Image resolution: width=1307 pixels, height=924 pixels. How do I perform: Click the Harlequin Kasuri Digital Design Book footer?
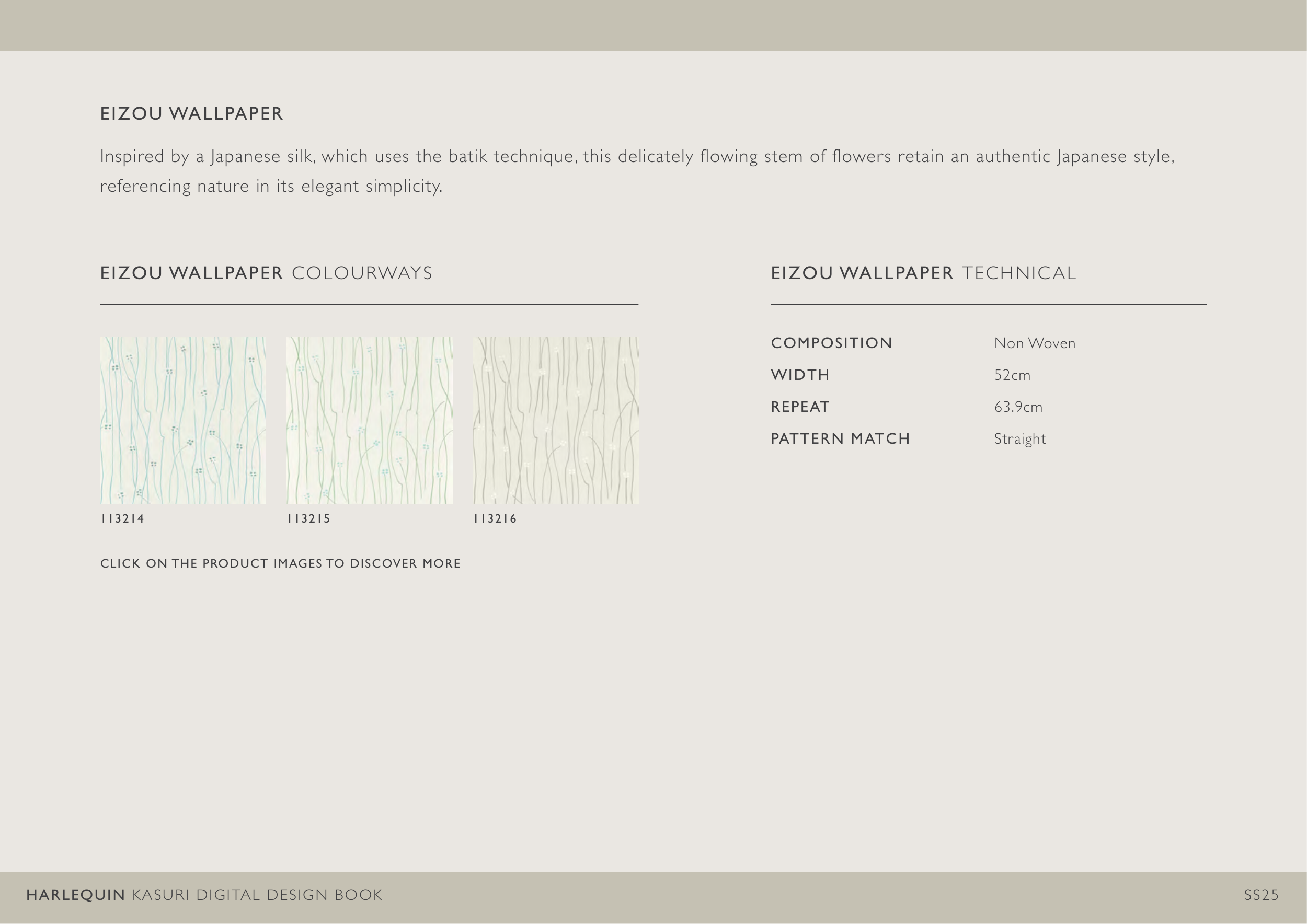click(204, 895)
